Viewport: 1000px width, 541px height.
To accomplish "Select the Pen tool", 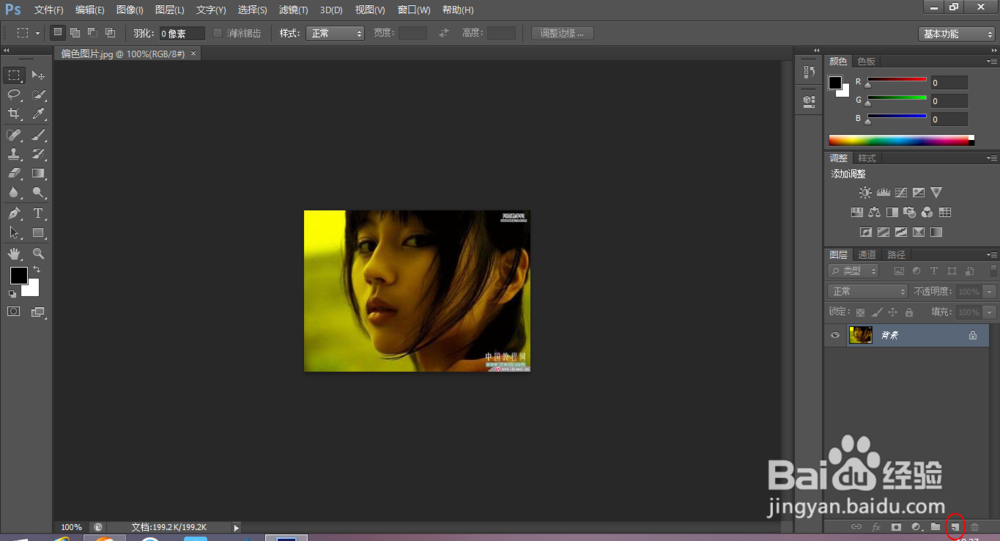I will pyautogui.click(x=14, y=213).
